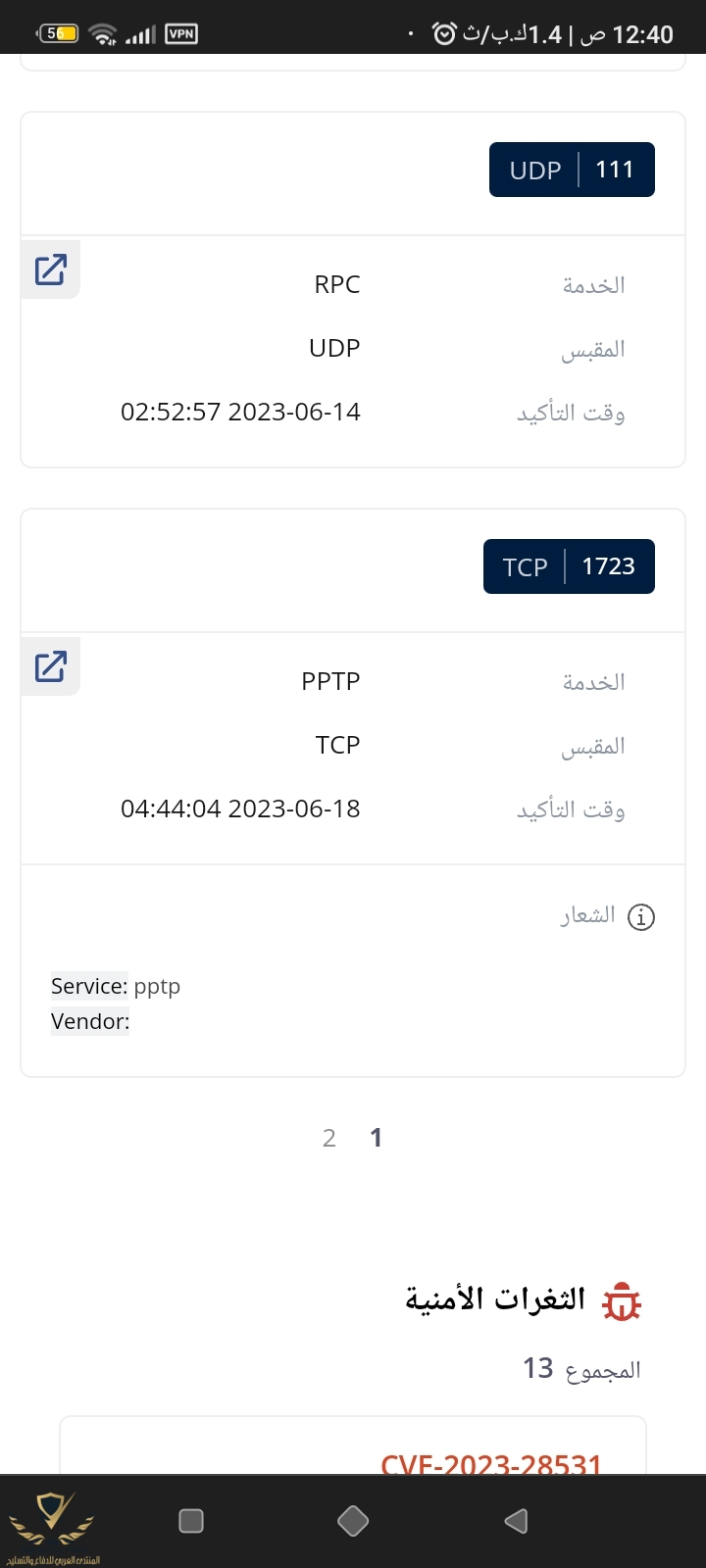
Task: Open CVE-2023-28531 vulnerability link
Action: (490, 1464)
